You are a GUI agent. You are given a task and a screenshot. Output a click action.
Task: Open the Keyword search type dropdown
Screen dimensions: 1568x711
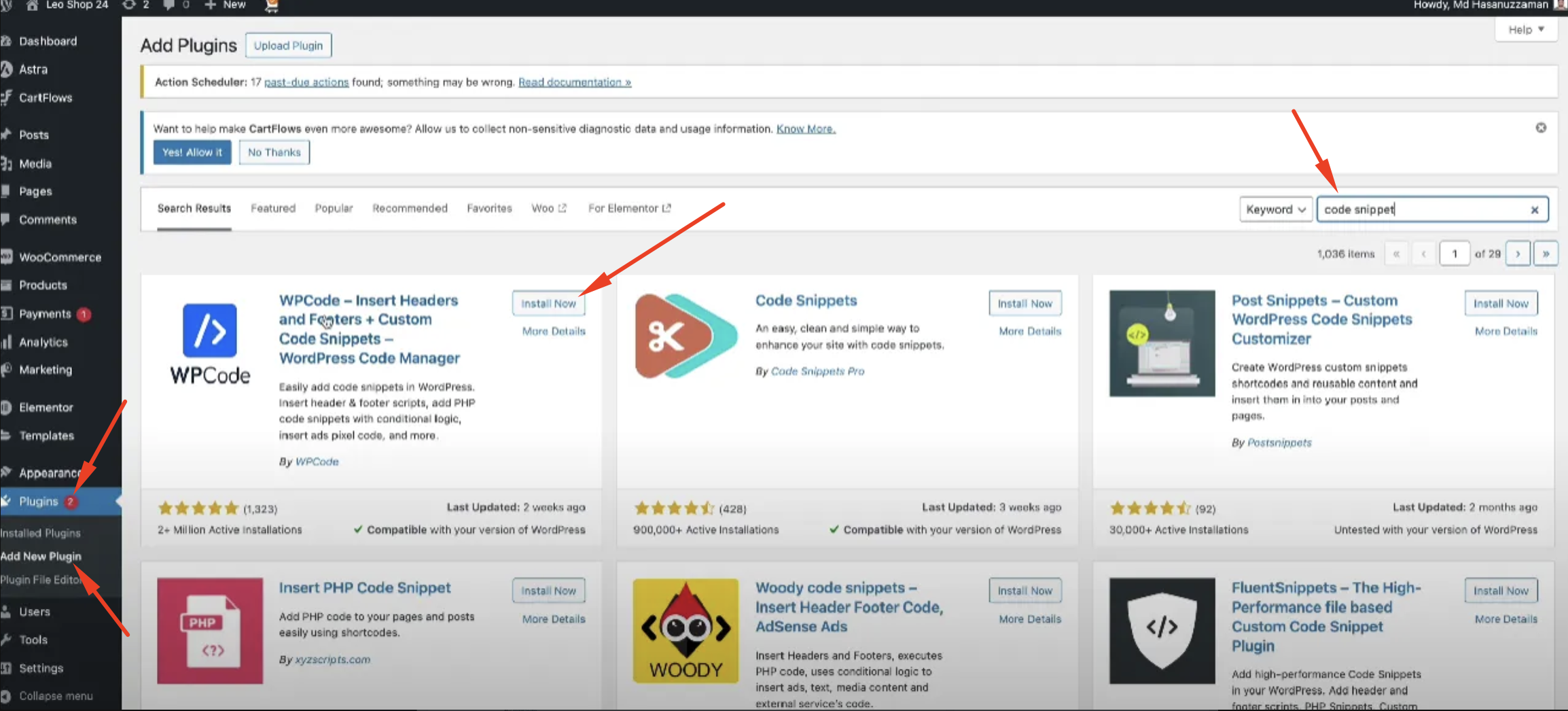[x=1275, y=209]
